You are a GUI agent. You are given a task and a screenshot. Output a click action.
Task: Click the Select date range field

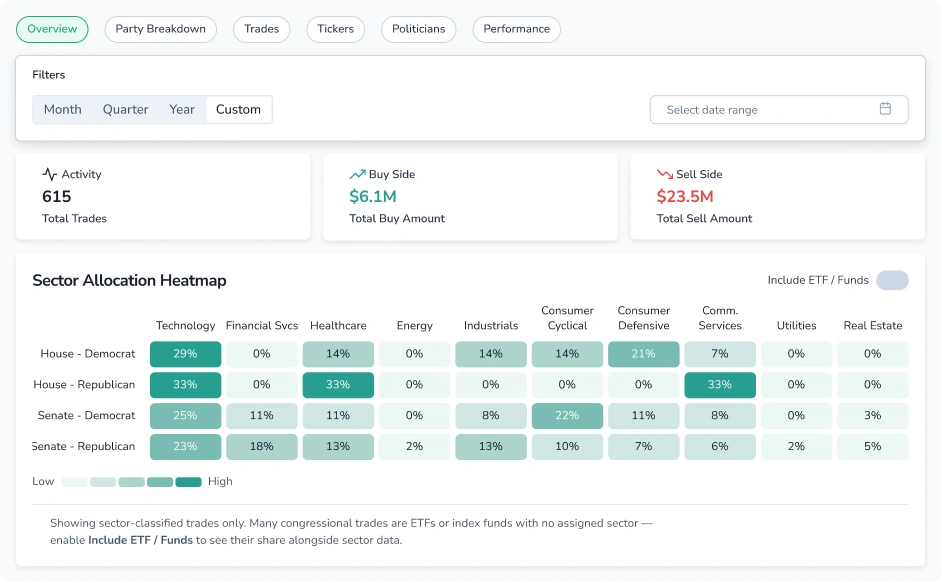pos(779,109)
